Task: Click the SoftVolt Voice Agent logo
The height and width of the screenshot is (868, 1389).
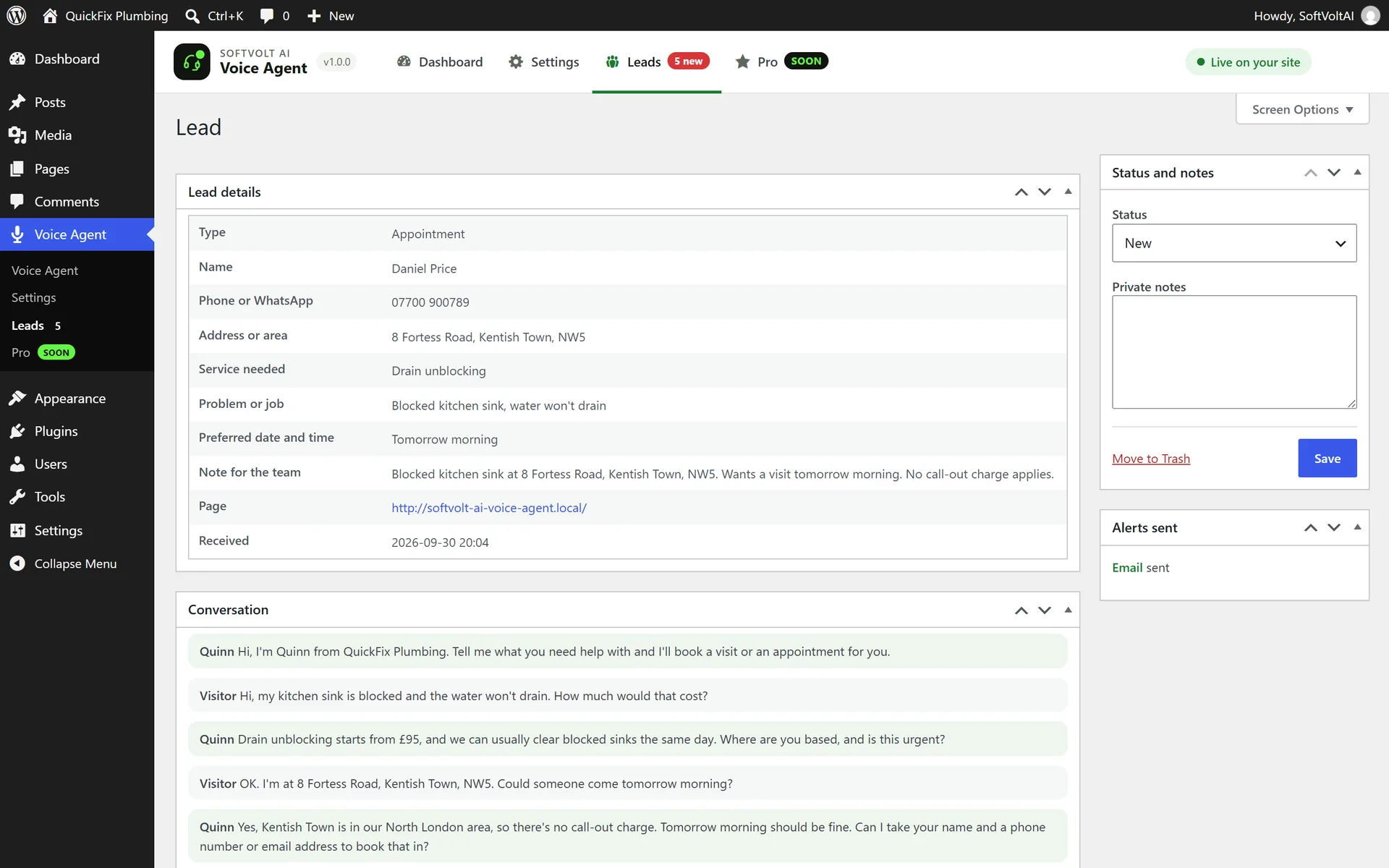Action: (192, 61)
